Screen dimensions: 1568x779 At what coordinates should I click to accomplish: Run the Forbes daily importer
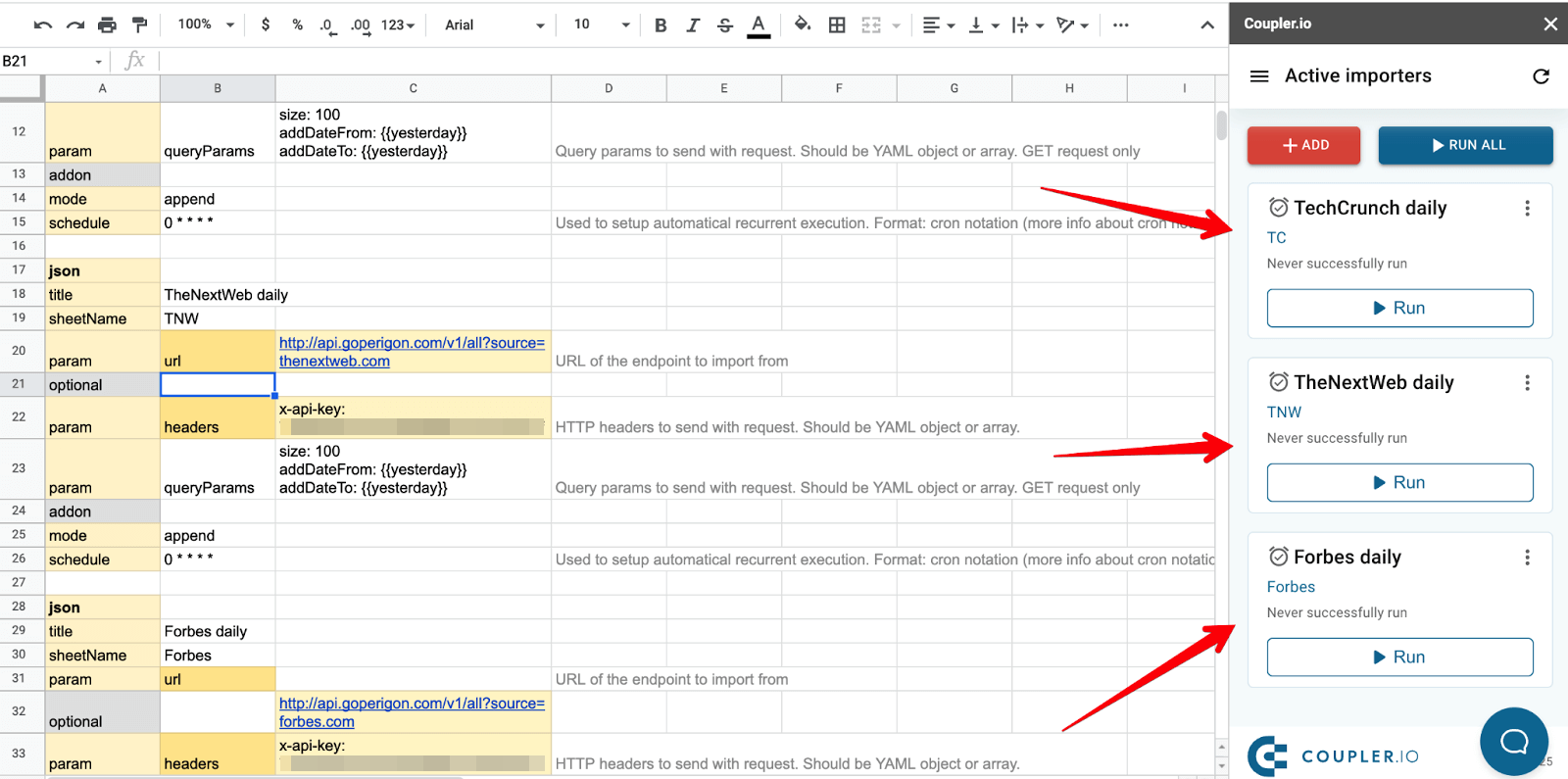[x=1399, y=657]
